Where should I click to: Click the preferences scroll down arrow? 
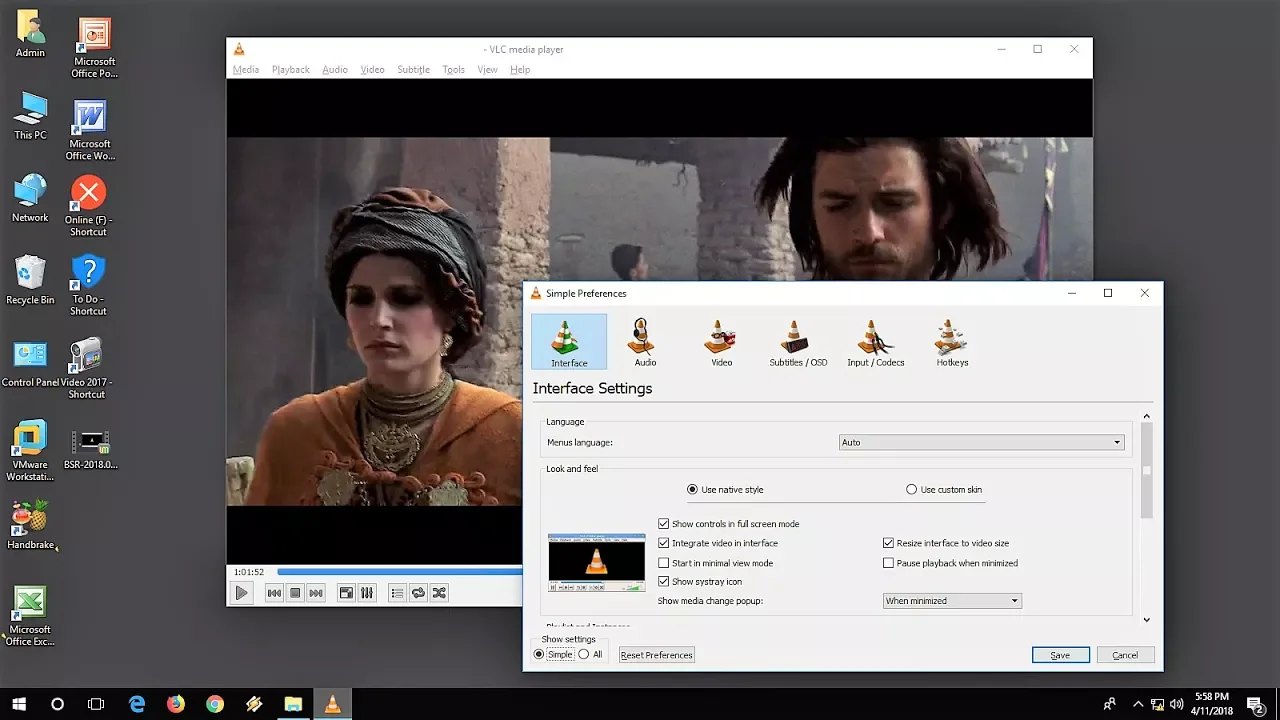pyautogui.click(x=1146, y=620)
